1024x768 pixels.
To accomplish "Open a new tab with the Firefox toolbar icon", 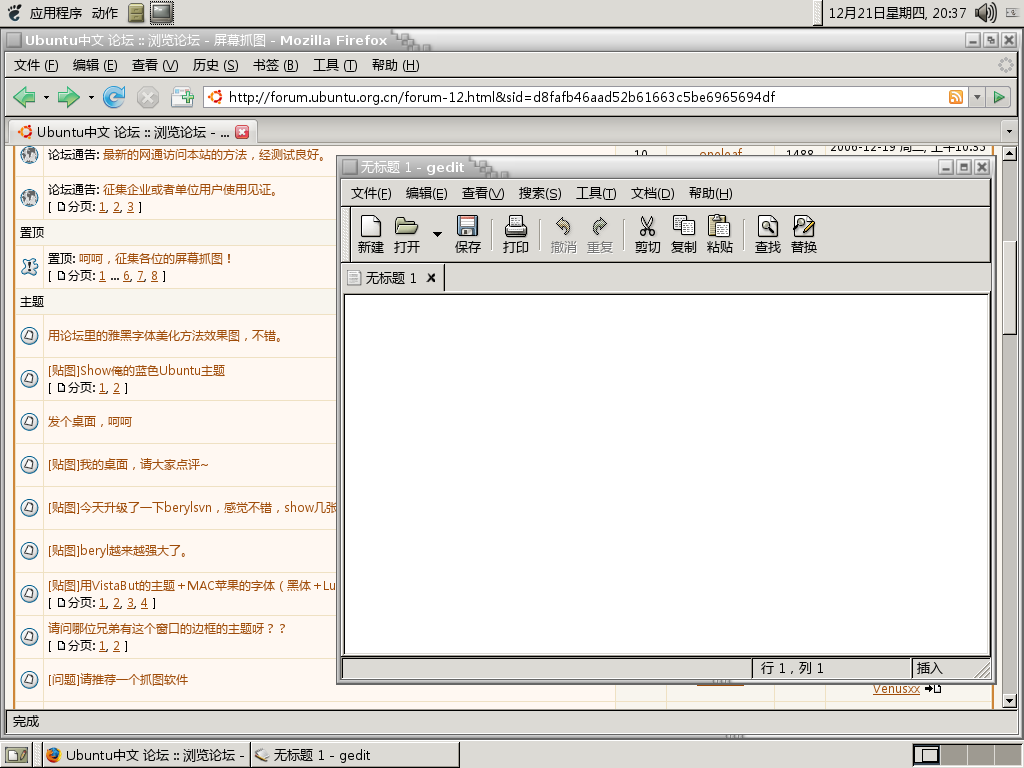I will click(x=183, y=97).
